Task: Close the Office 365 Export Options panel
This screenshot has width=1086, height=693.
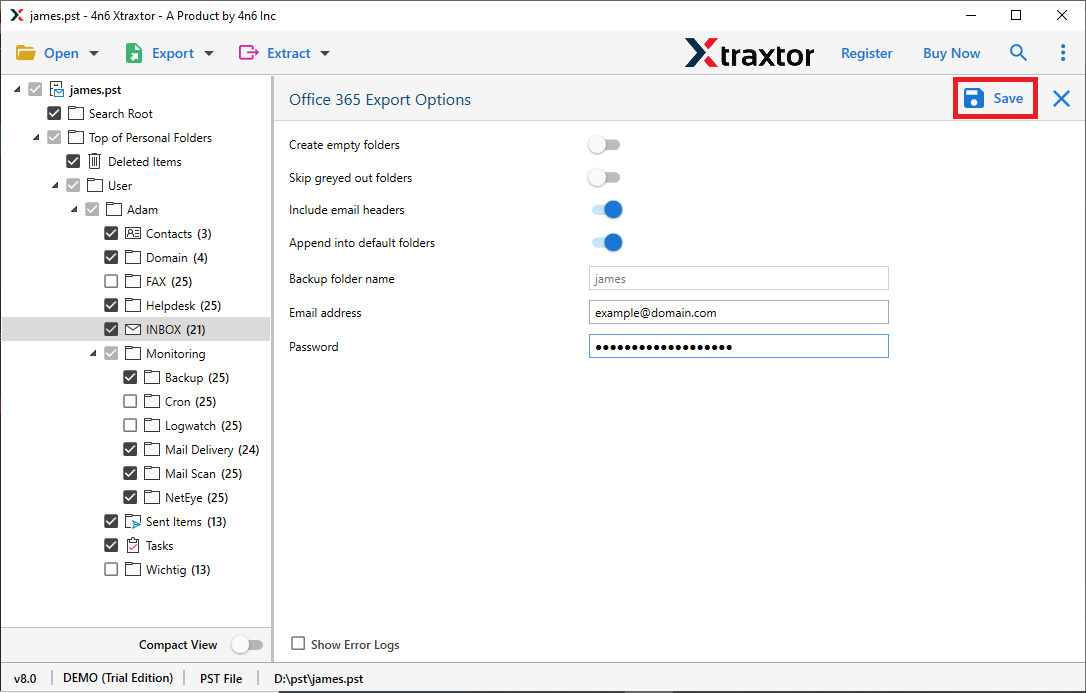Action: tap(1060, 98)
